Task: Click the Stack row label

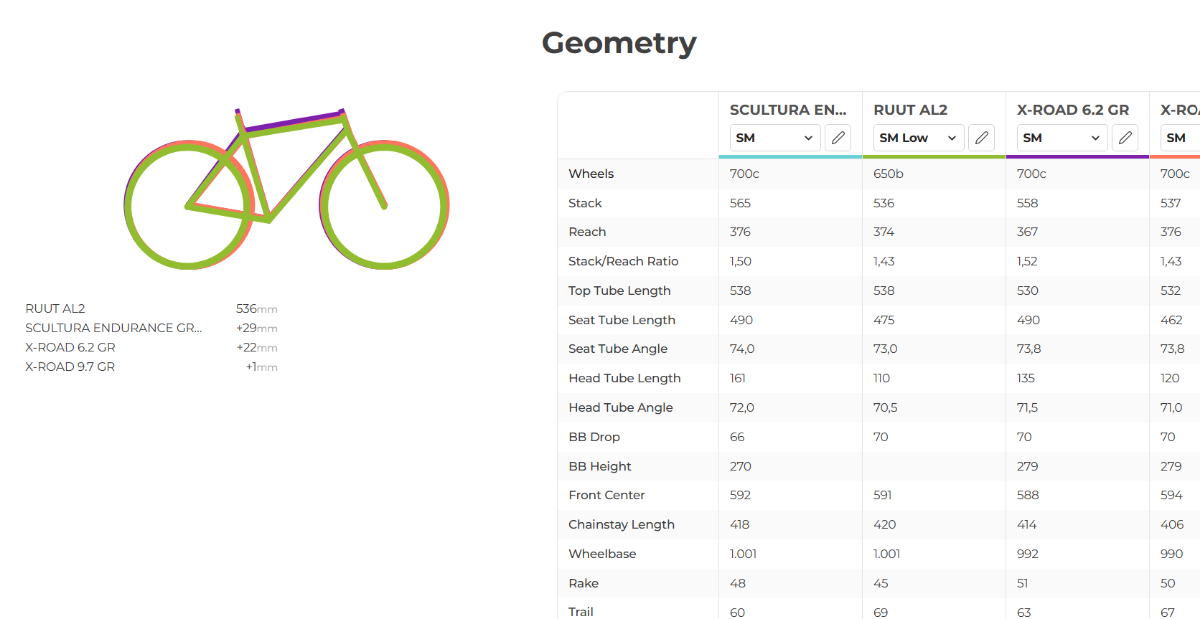Action: [x=585, y=203]
